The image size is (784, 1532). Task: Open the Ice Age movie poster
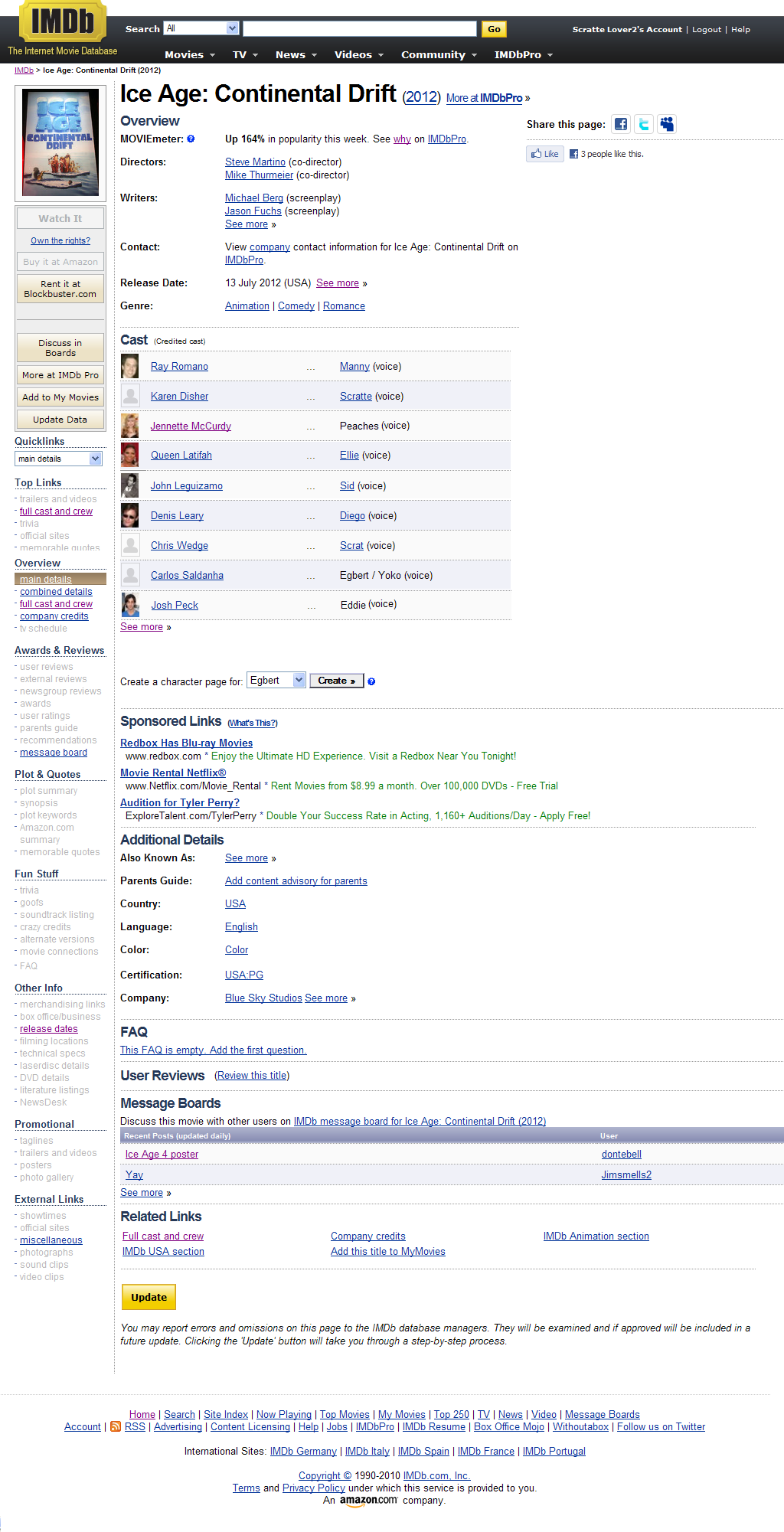point(60,142)
